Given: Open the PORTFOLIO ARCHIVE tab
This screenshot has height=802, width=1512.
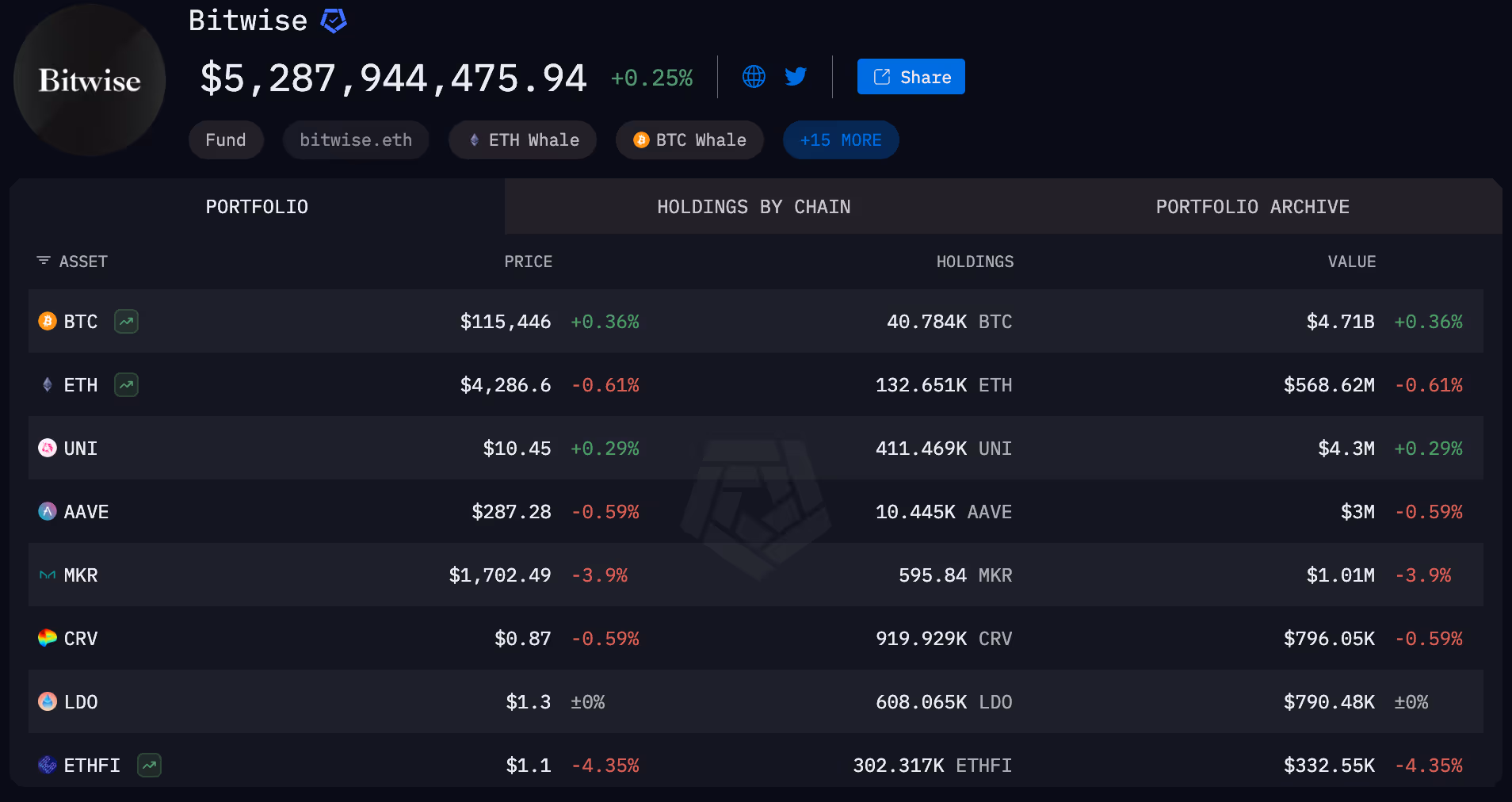Looking at the screenshot, I should [1252, 207].
